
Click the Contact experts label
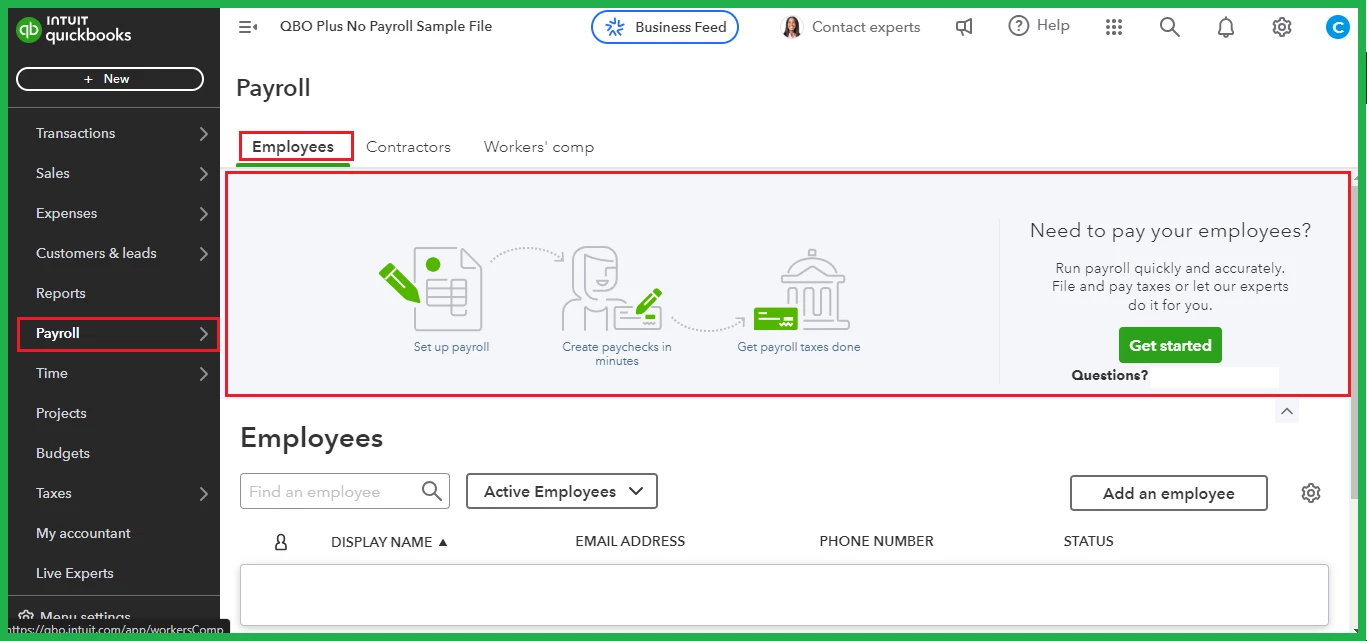[x=866, y=27]
